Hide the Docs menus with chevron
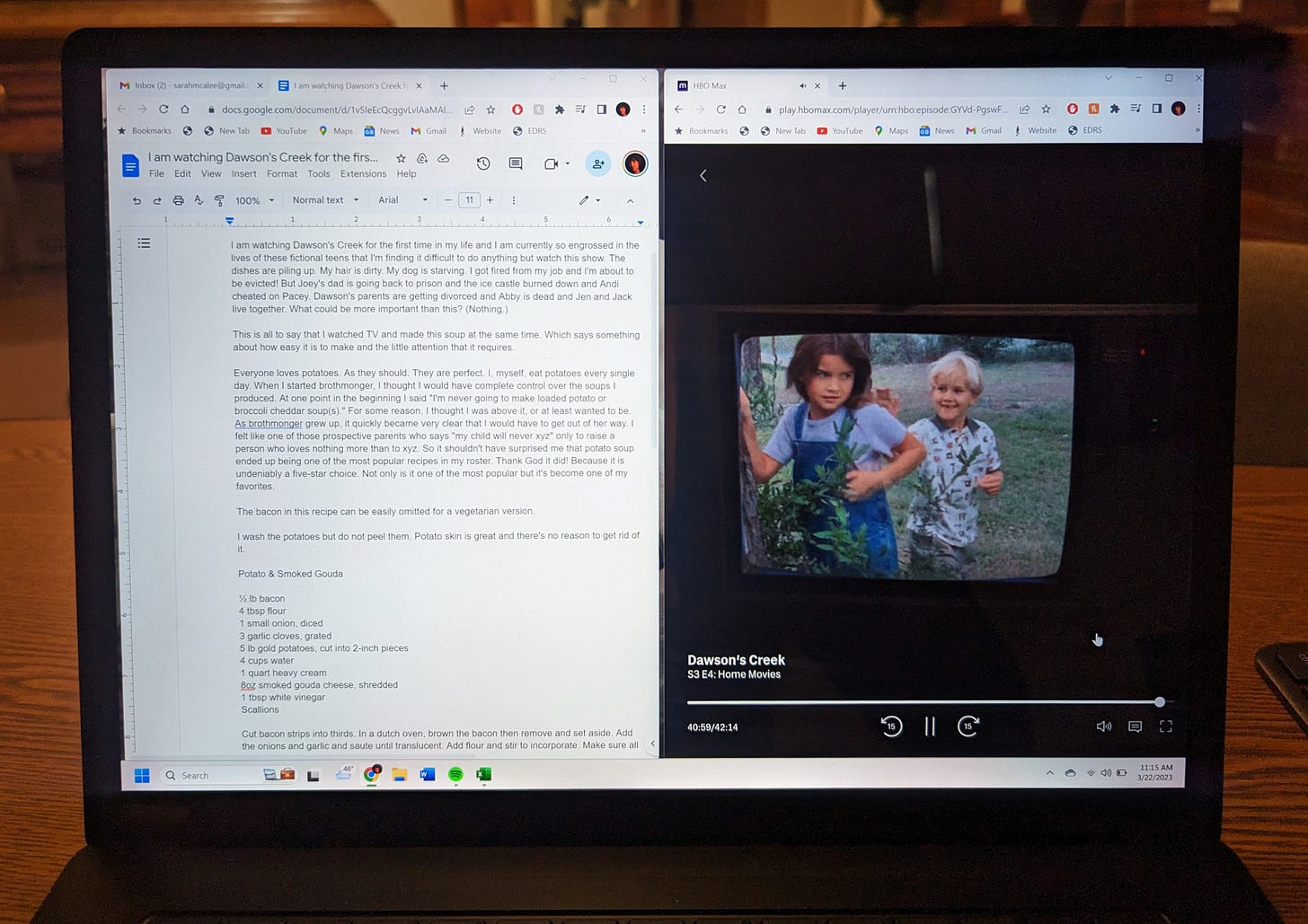Image resolution: width=1308 pixels, height=924 pixels. tap(630, 200)
